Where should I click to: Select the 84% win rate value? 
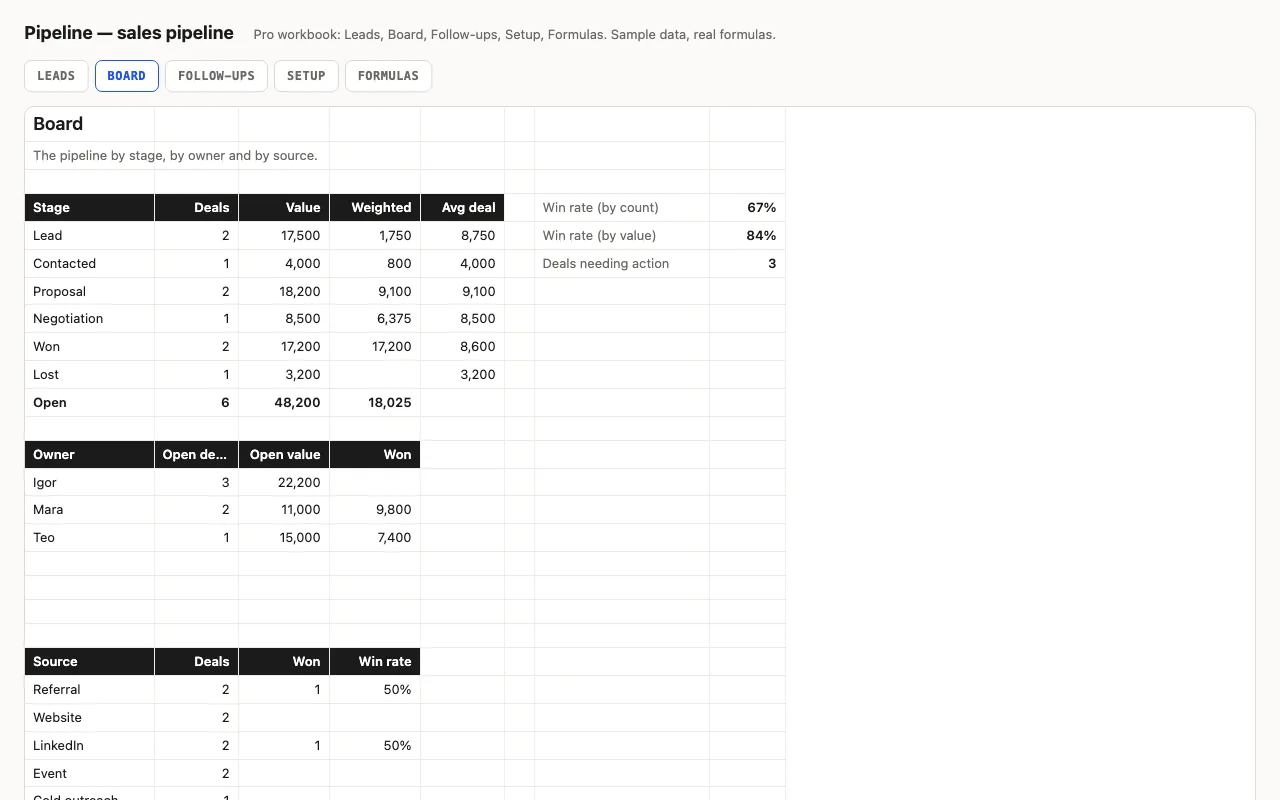click(747, 236)
